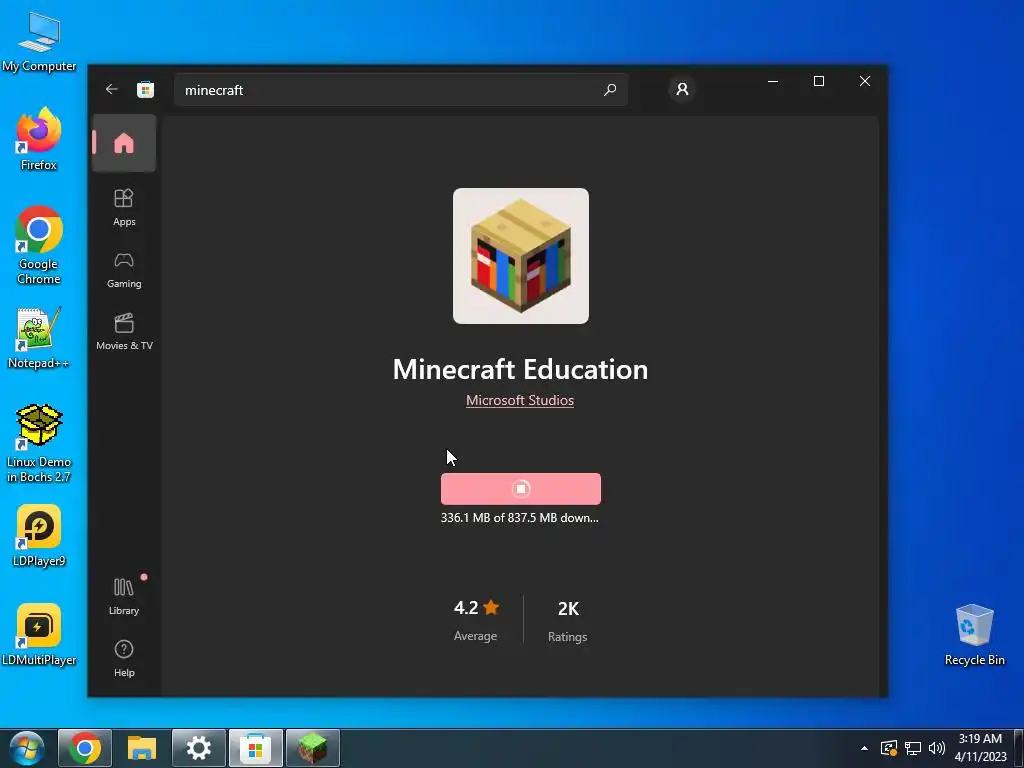Open the Library section
The image size is (1024, 768).
[124, 597]
